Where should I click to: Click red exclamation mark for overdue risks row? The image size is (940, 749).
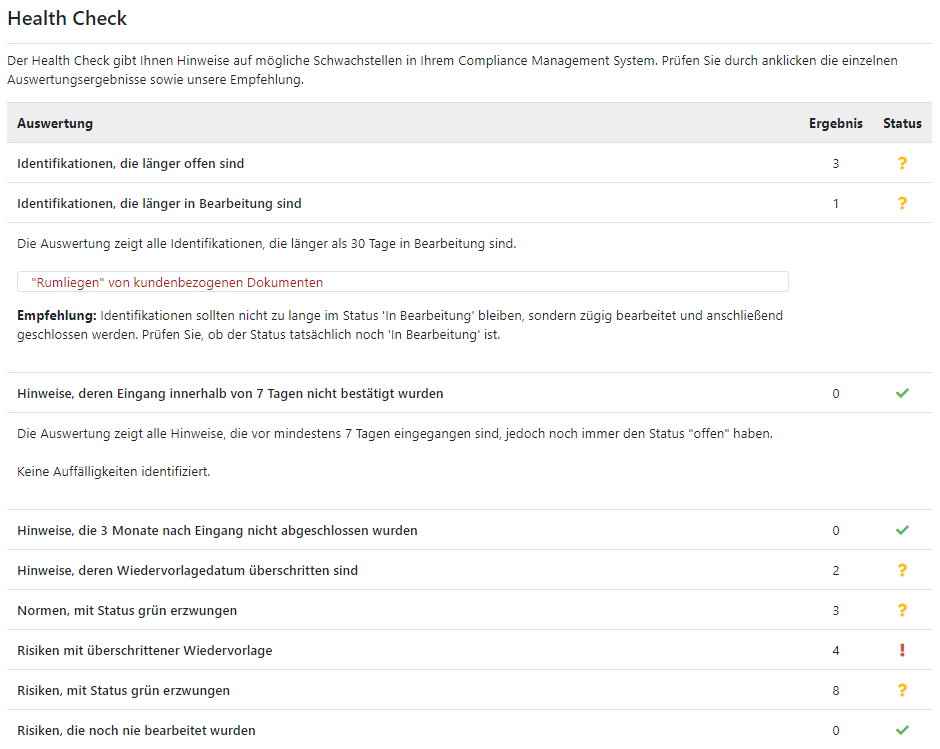click(902, 650)
